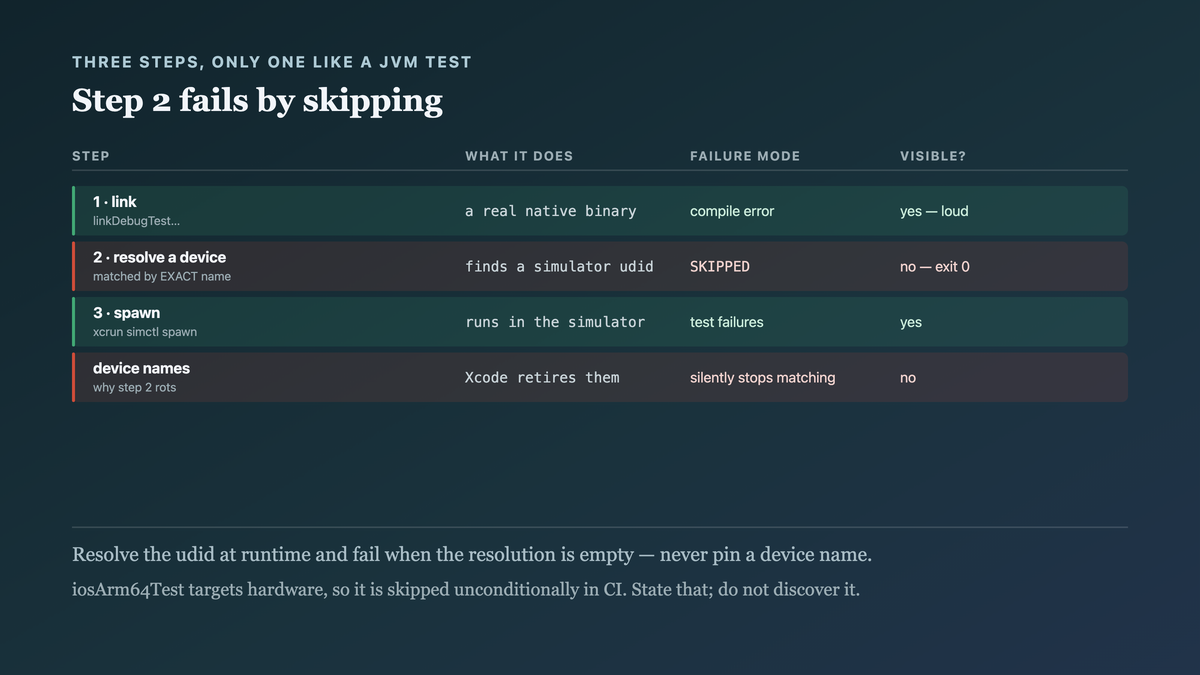Click the 'WHAT IT DOES' column header
Image resolution: width=1200 pixels, height=675 pixels.
[x=519, y=156]
